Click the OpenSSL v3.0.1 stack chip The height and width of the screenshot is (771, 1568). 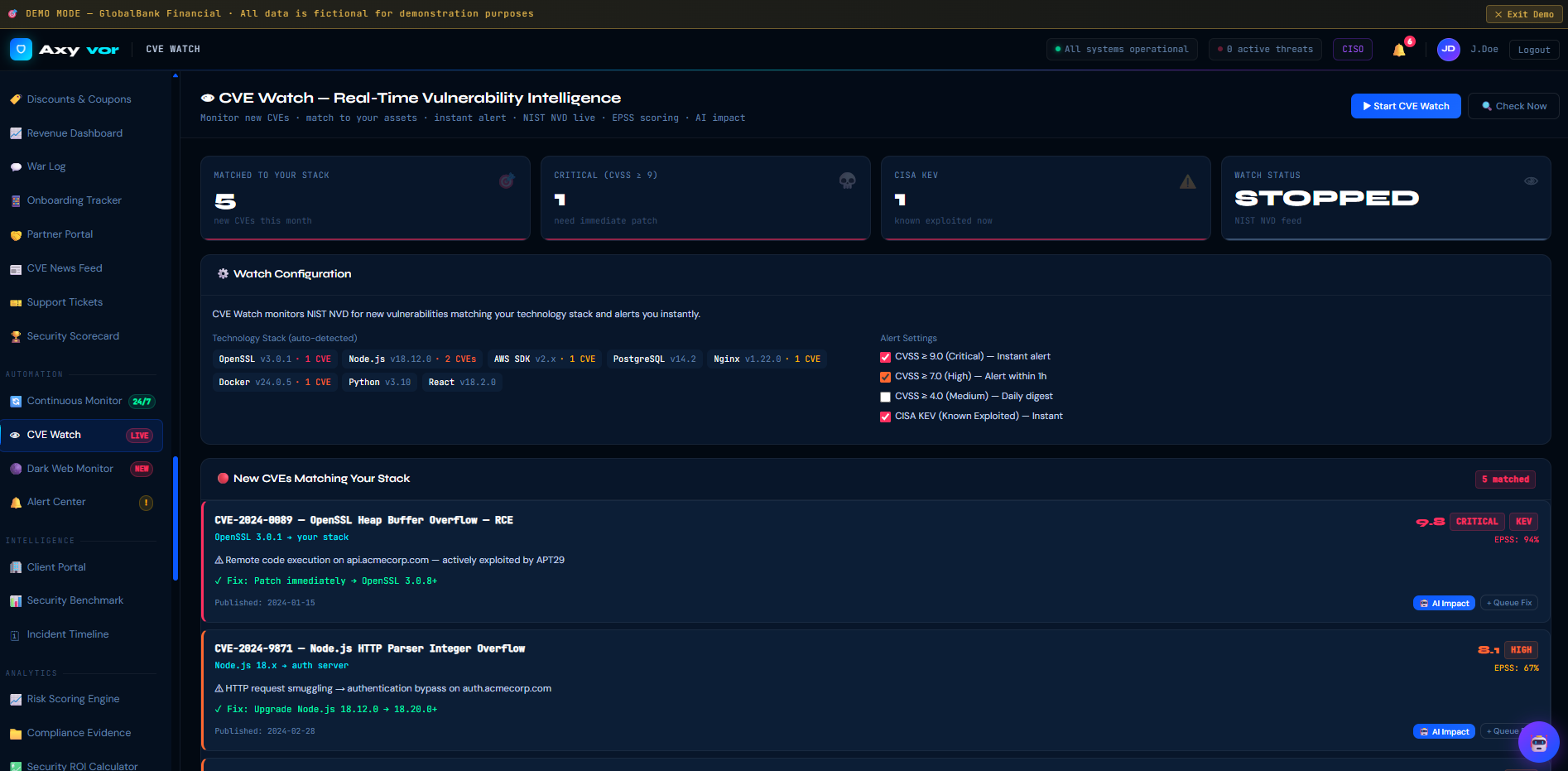pyautogui.click(x=275, y=359)
